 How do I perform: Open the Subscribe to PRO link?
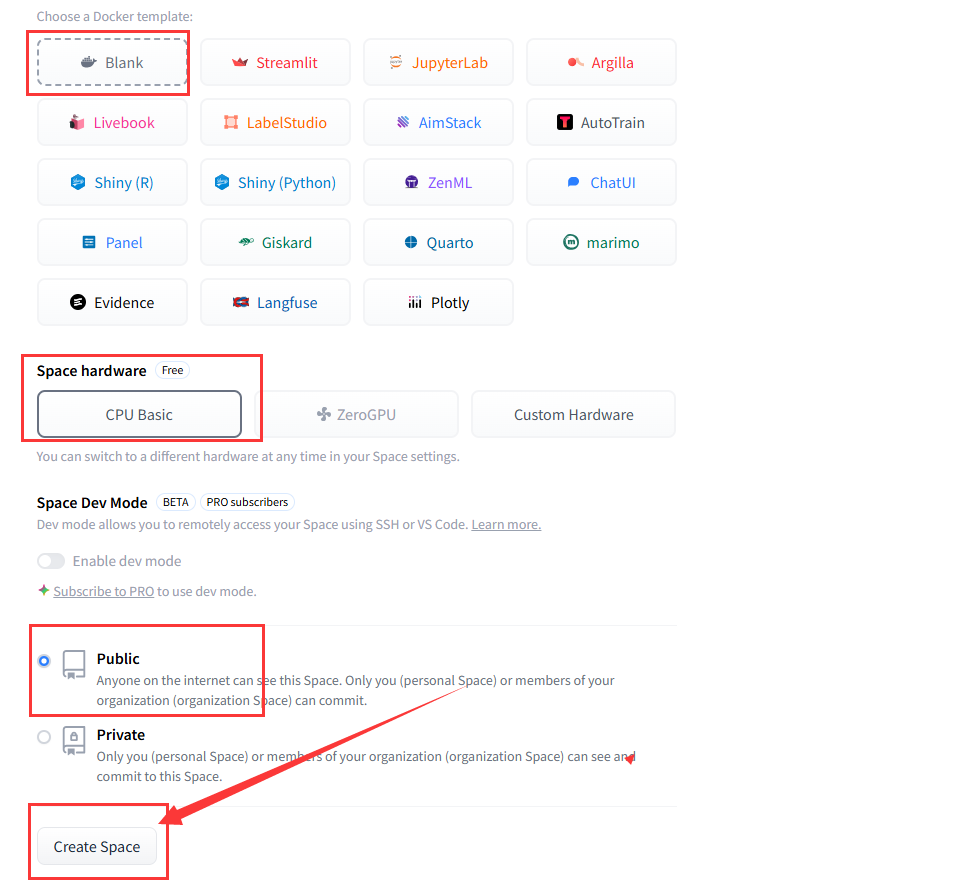coord(104,591)
